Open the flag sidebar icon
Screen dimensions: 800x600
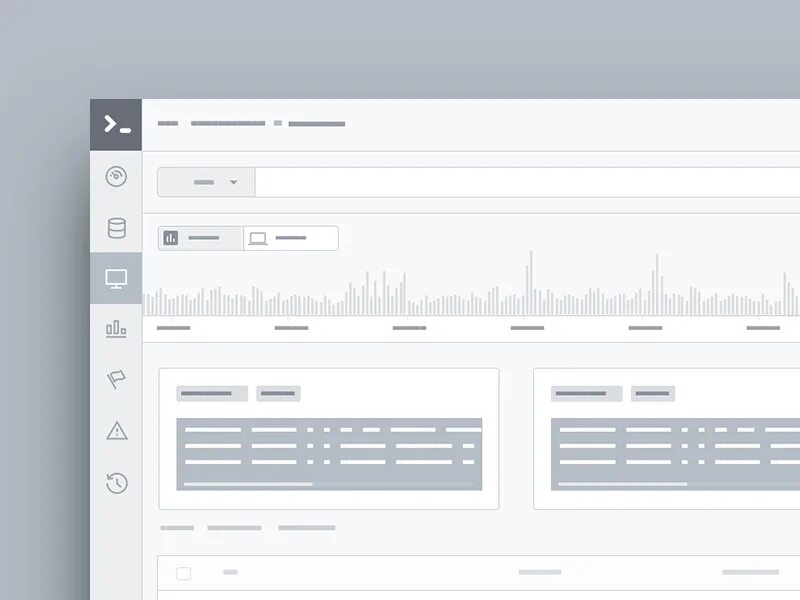[116, 380]
